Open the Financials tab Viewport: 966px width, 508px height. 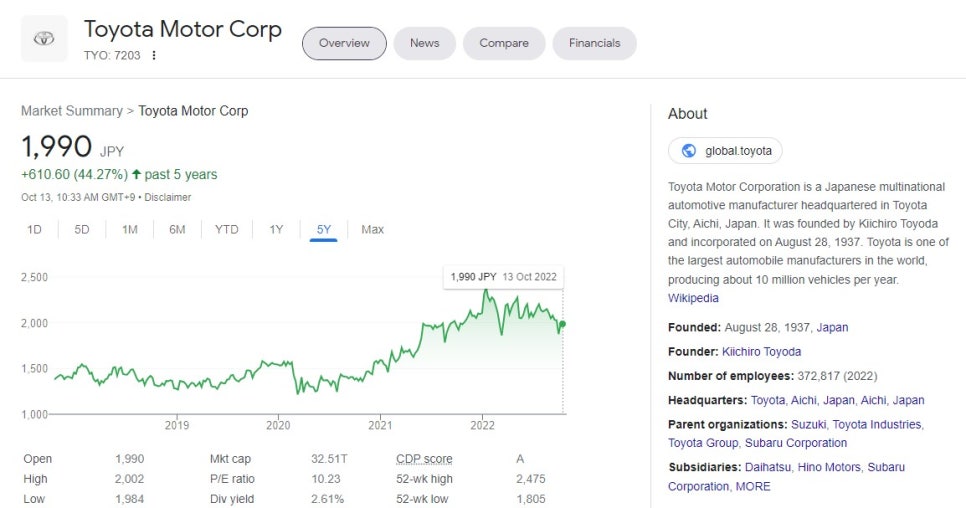pyautogui.click(x=595, y=43)
